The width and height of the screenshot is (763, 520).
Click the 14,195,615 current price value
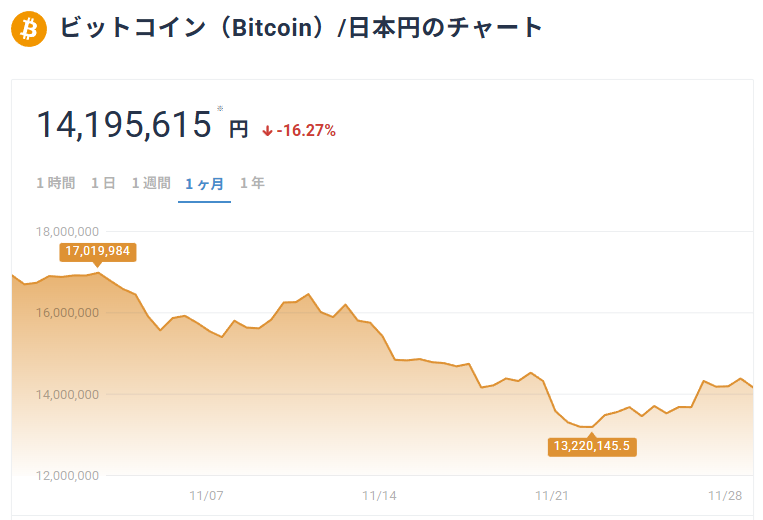pyautogui.click(x=124, y=125)
